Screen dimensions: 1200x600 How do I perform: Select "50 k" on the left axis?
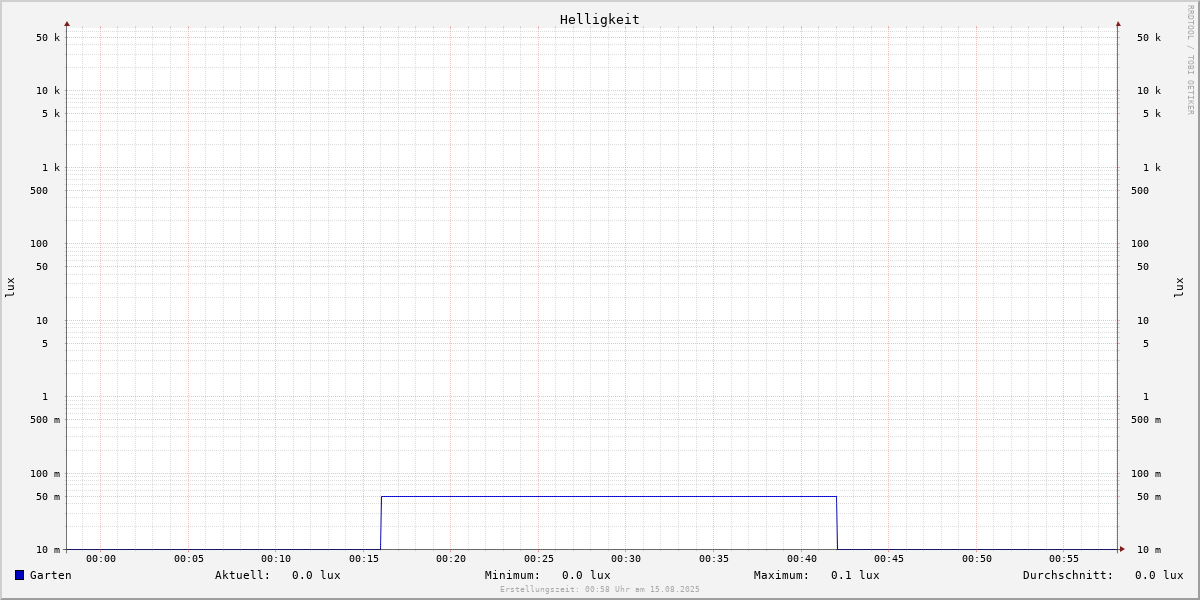pos(48,38)
